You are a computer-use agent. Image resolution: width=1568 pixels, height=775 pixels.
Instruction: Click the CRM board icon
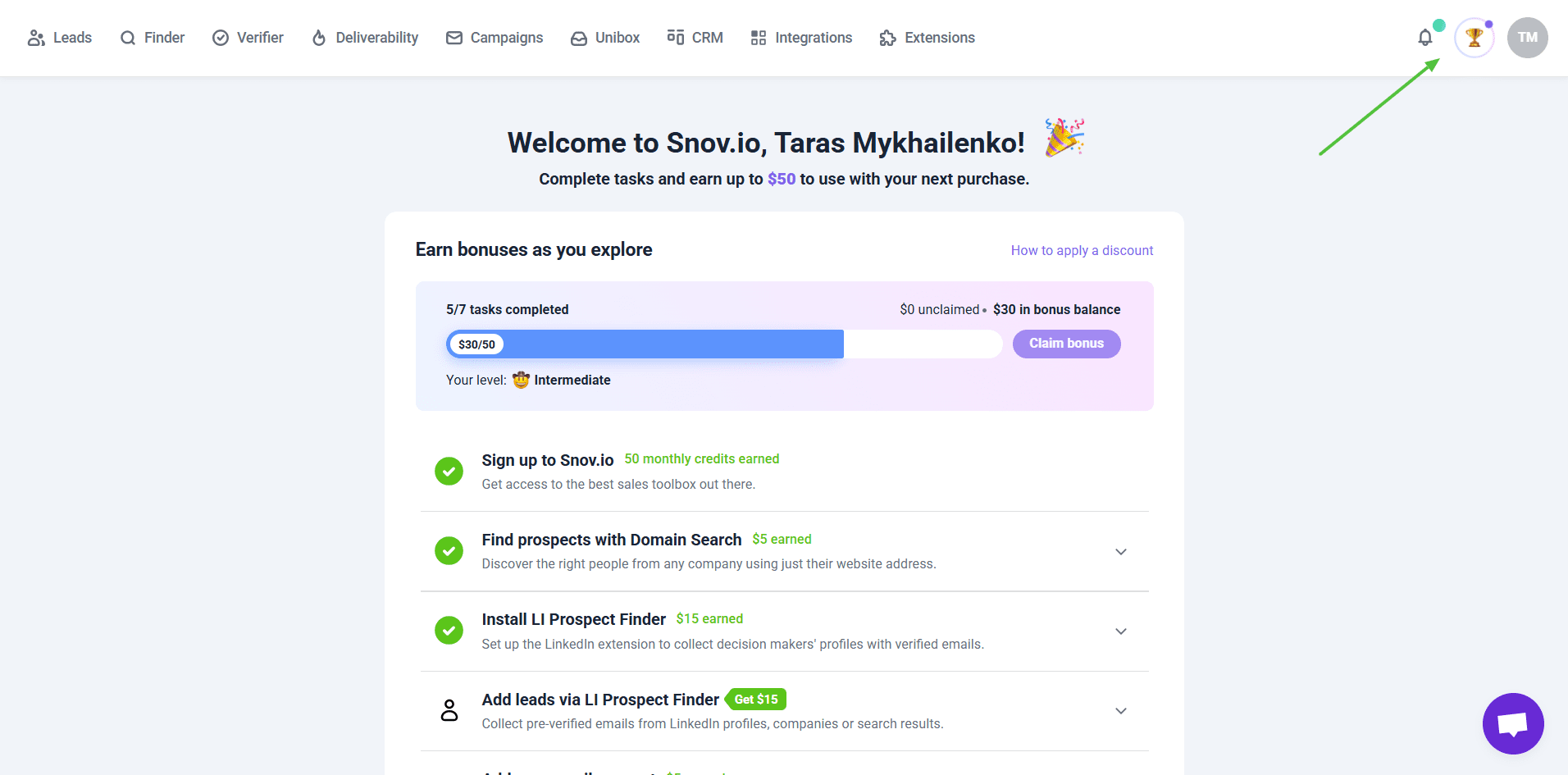(x=676, y=38)
